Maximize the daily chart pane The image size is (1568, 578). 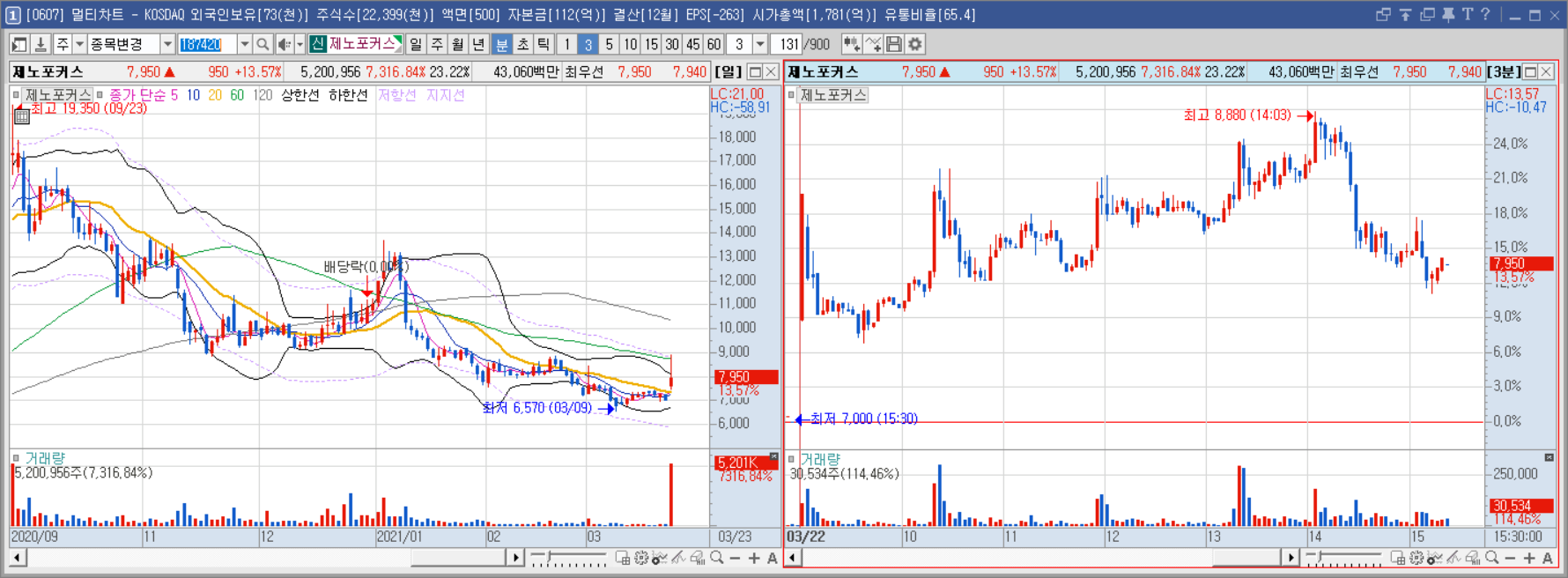pyautogui.click(x=755, y=71)
